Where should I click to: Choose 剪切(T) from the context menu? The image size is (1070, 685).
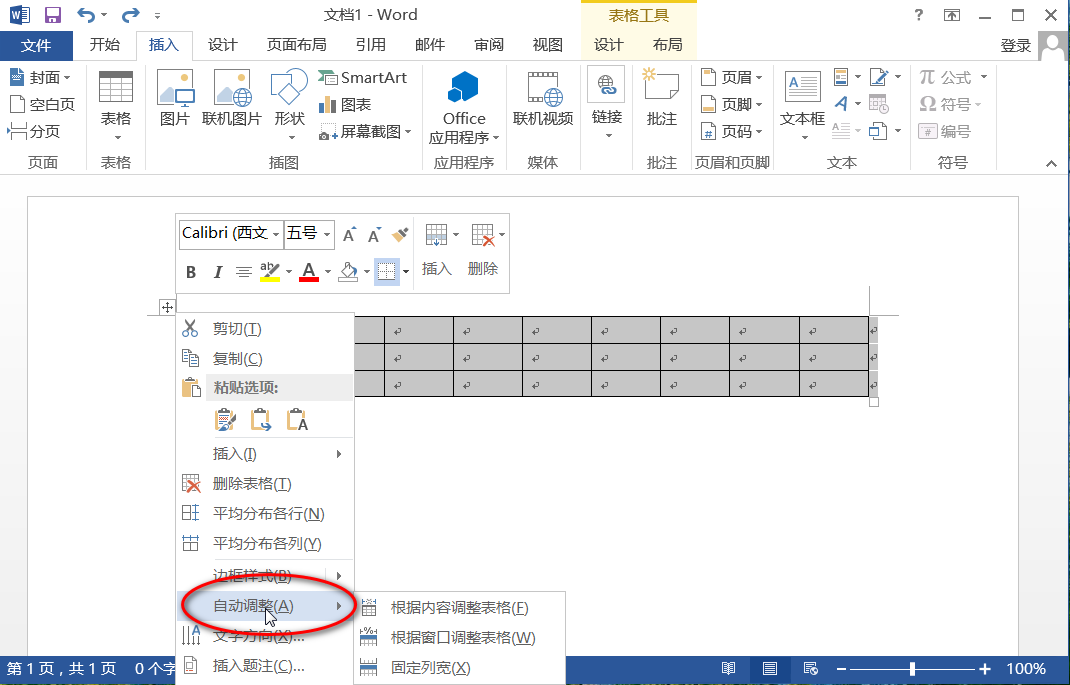265,329
